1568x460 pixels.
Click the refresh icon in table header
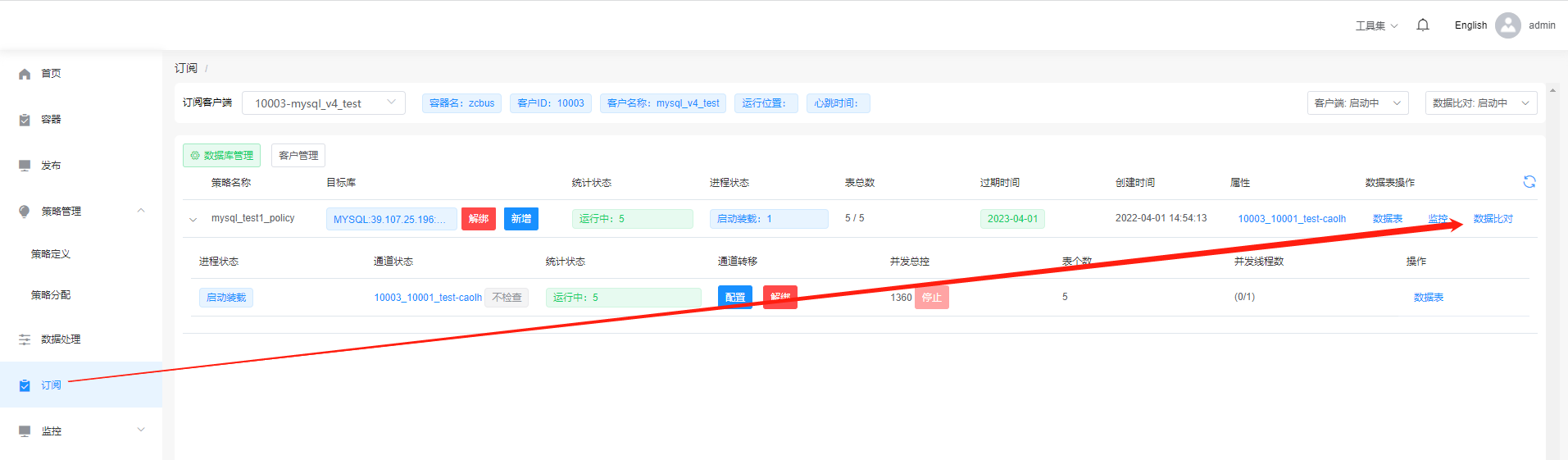click(x=1529, y=182)
